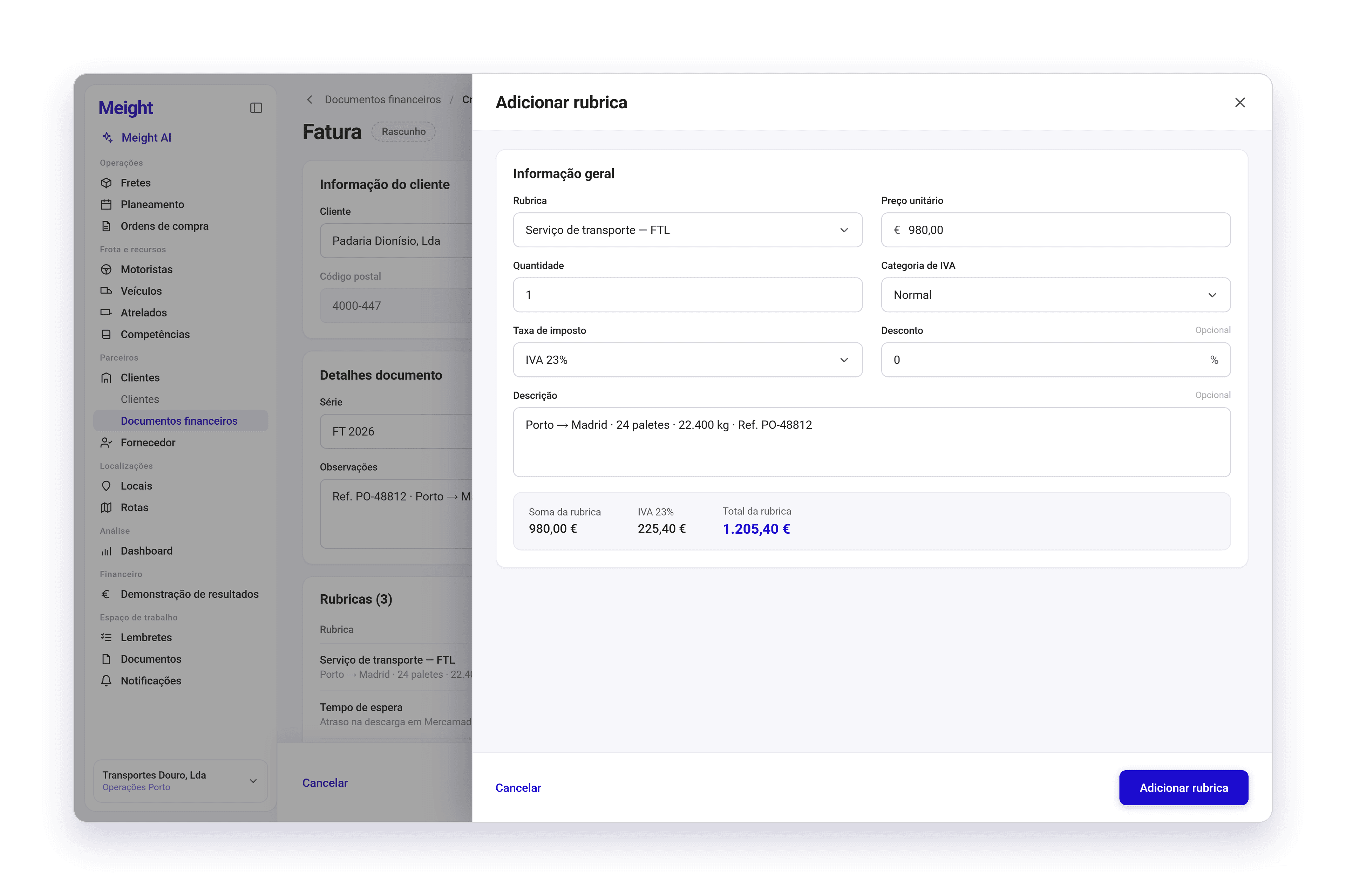Focus the Preço unitário field

click(1055, 230)
